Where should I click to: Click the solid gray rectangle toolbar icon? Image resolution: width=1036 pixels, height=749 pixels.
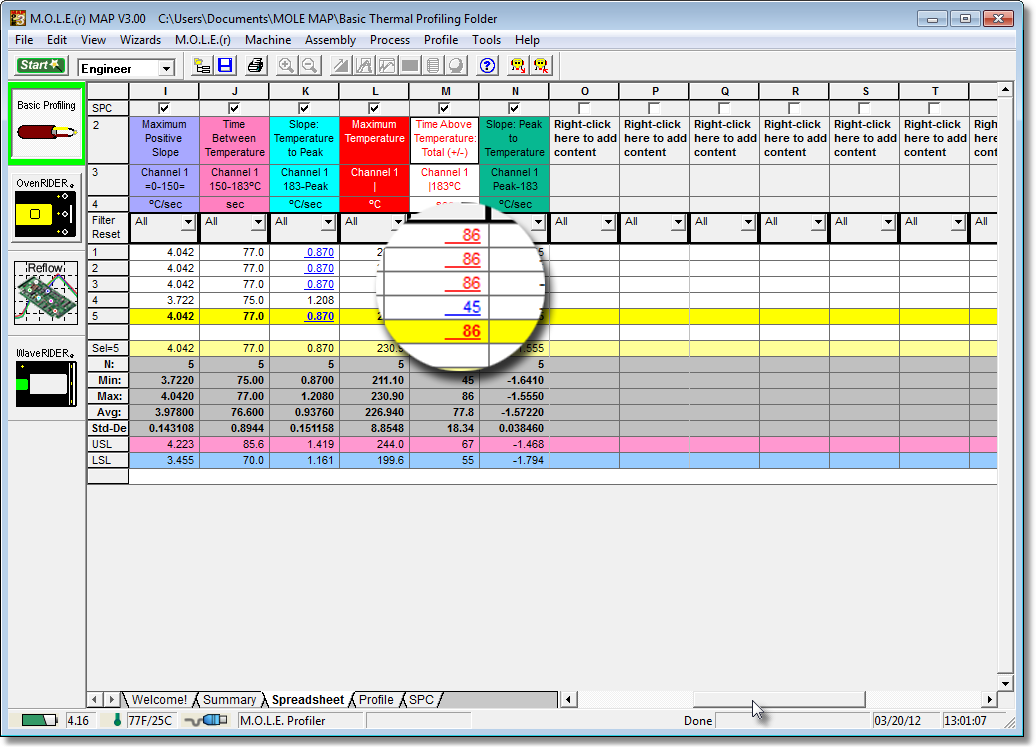(410, 65)
